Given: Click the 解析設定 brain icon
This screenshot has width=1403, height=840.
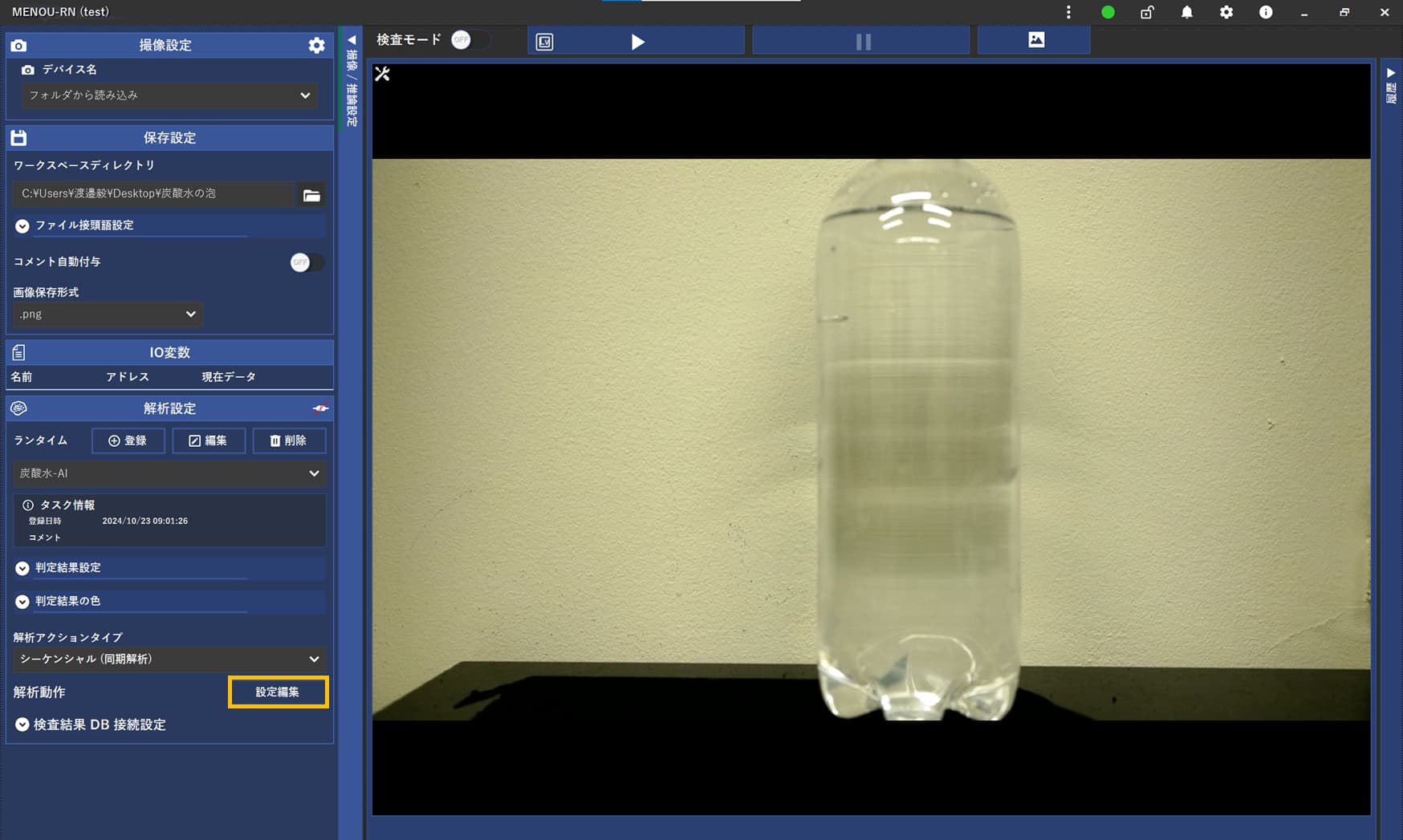Looking at the screenshot, I should 18,408.
